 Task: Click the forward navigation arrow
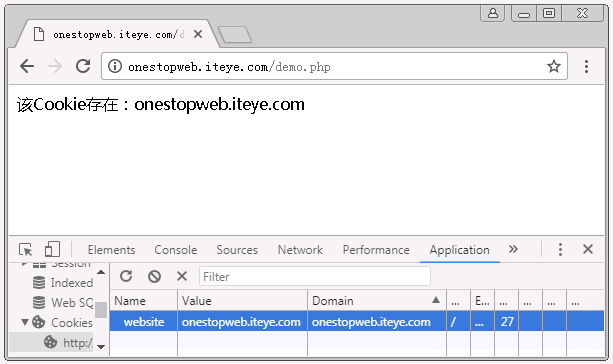(x=55, y=66)
